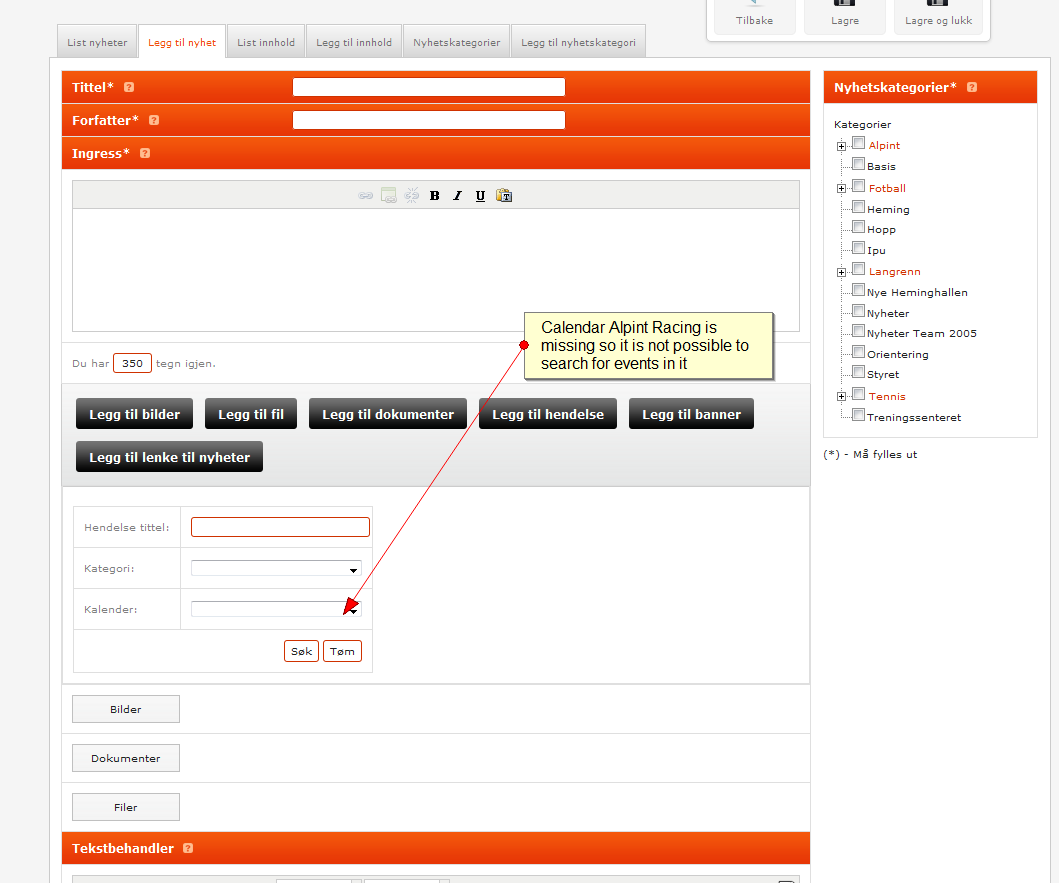The height and width of the screenshot is (883, 1059).
Task: Open the Nyhetskategorier tab
Action: pos(457,42)
